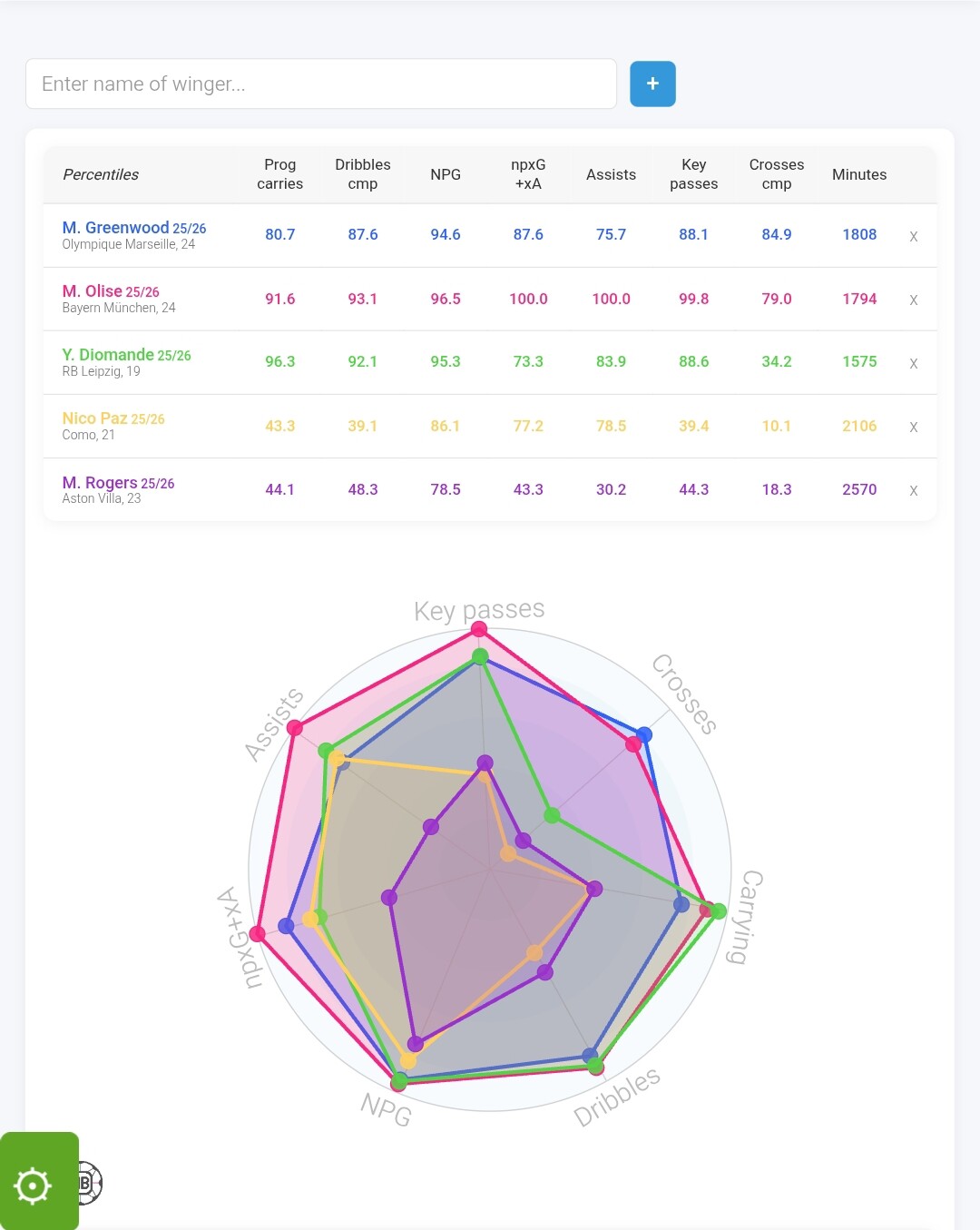
Task: Remove M. Greenwood row with its X
Action: (914, 236)
